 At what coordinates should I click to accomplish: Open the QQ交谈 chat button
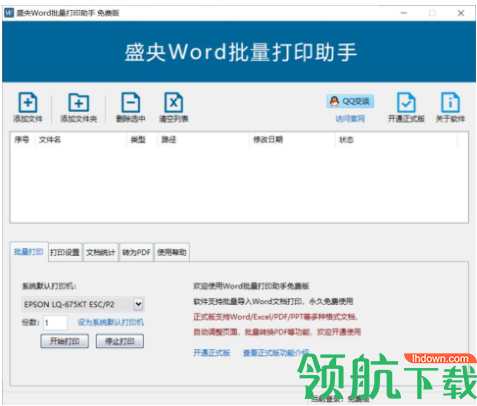tap(350, 101)
